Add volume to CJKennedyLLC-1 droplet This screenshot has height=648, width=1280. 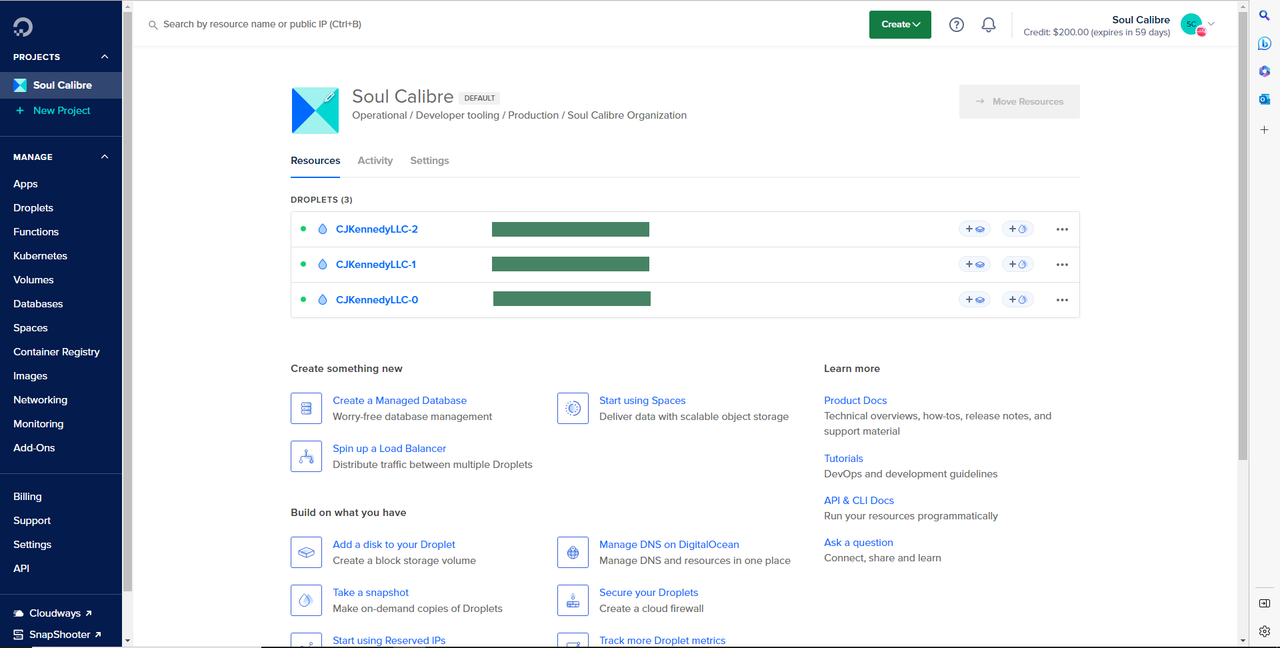pos(975,264)
